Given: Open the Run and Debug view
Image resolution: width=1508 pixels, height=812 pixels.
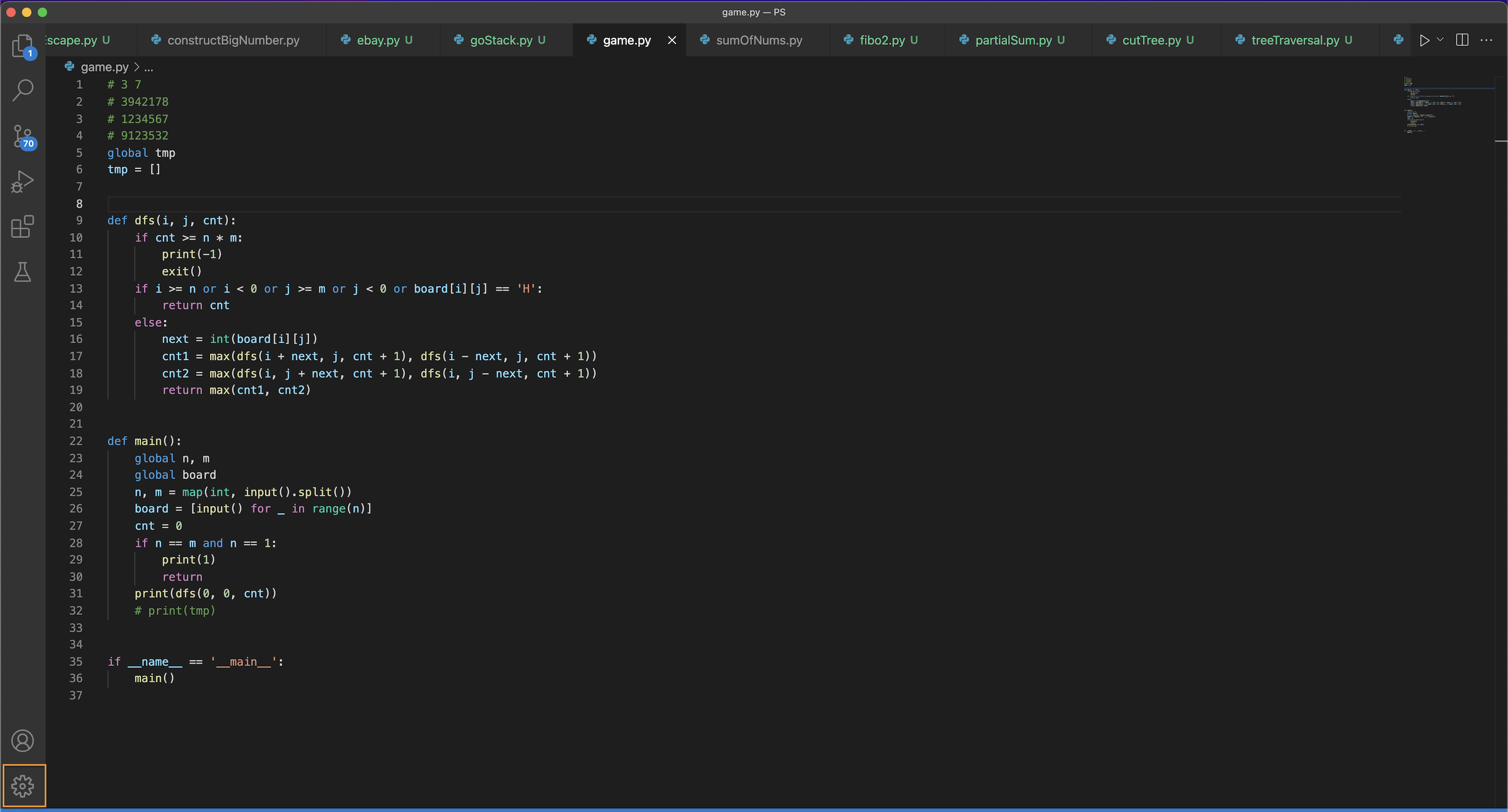Looking at the screenshot, I should 22,181.
